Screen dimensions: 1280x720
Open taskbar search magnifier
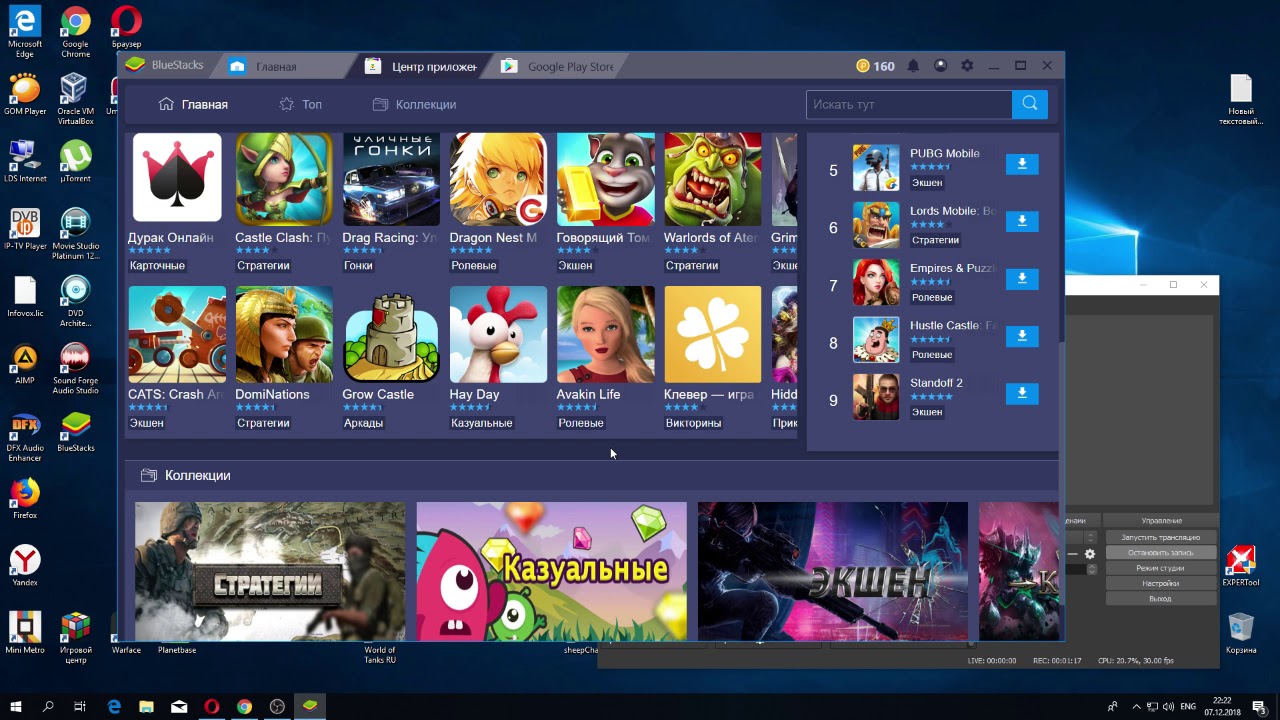[48, 706]
